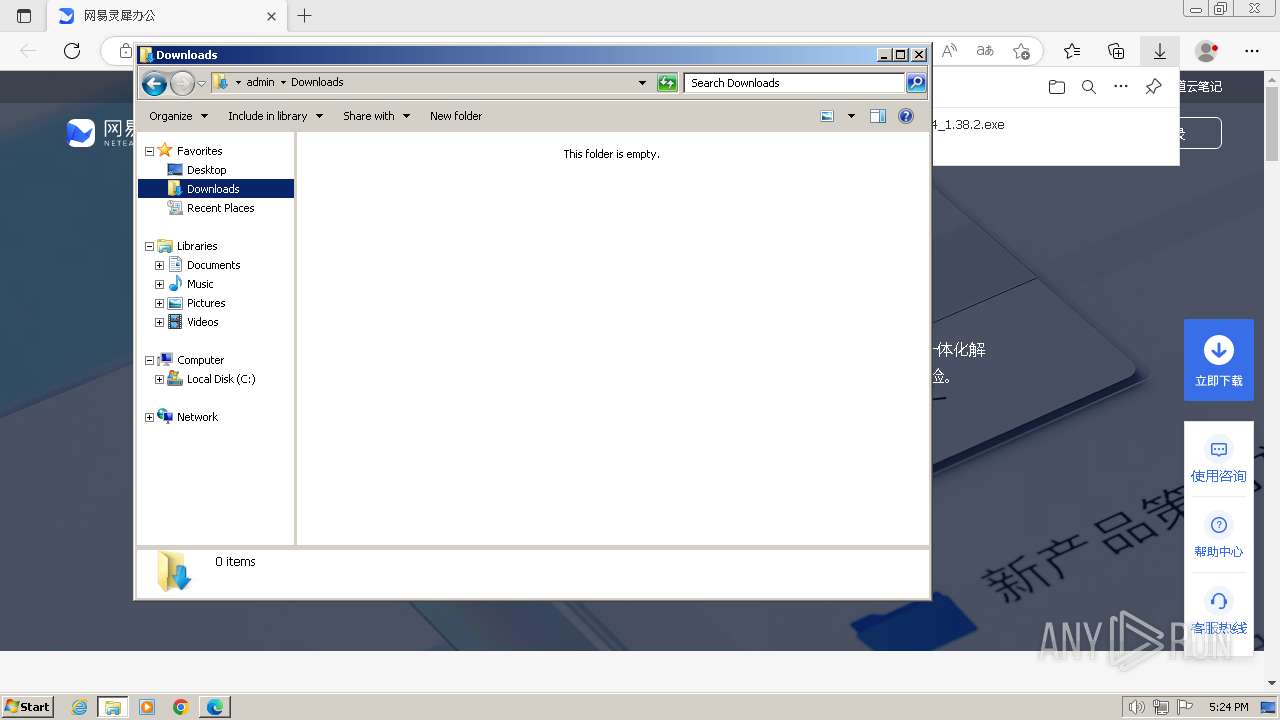Screen dimensions: 1280x720
Task: Collapse the Libraries group
Action: click(150, 246)
